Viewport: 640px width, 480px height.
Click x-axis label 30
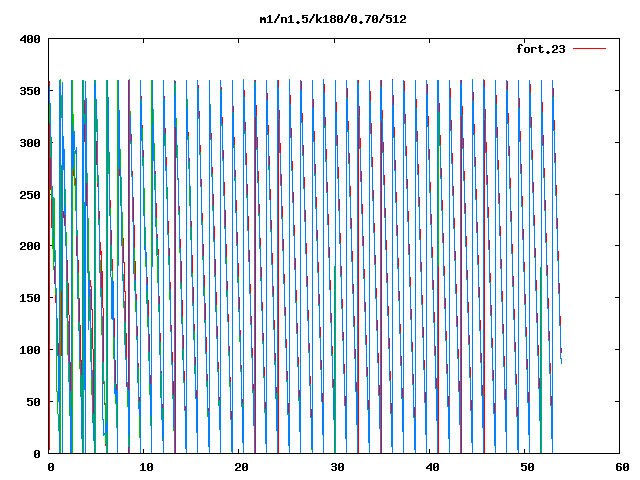(x=337, y=467)
